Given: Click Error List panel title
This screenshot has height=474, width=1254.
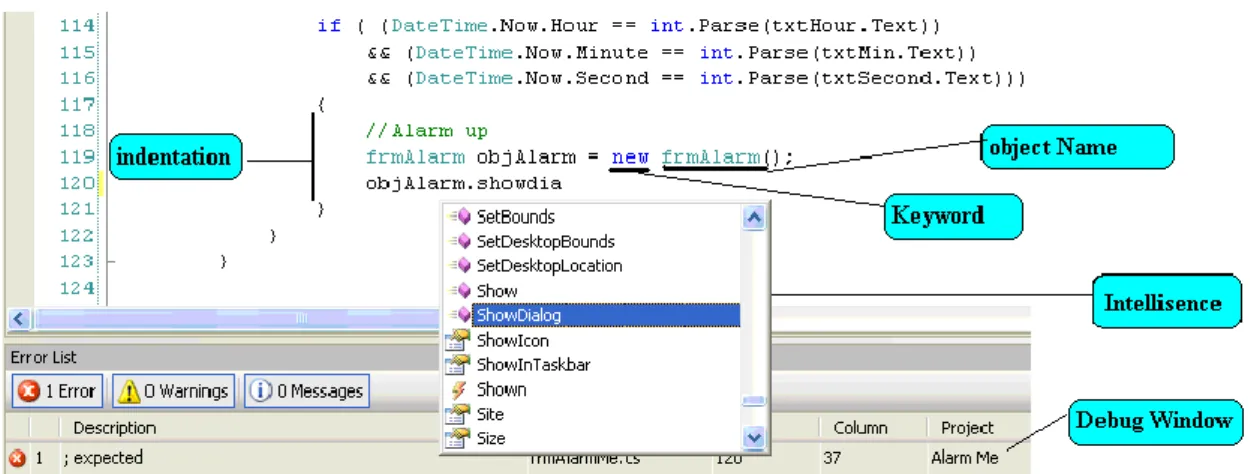Looking at the screenshot, I should [44, 357].
